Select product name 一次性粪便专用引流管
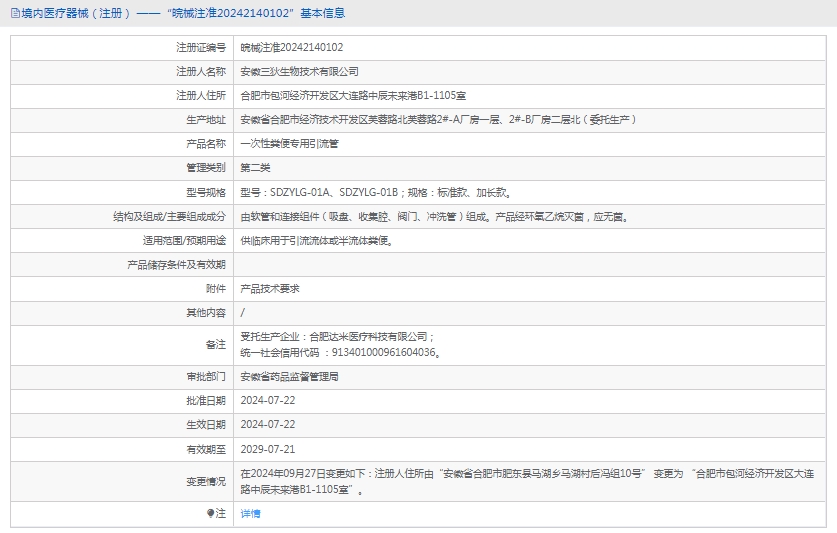837x533 pixels. (x=289, y=143)
